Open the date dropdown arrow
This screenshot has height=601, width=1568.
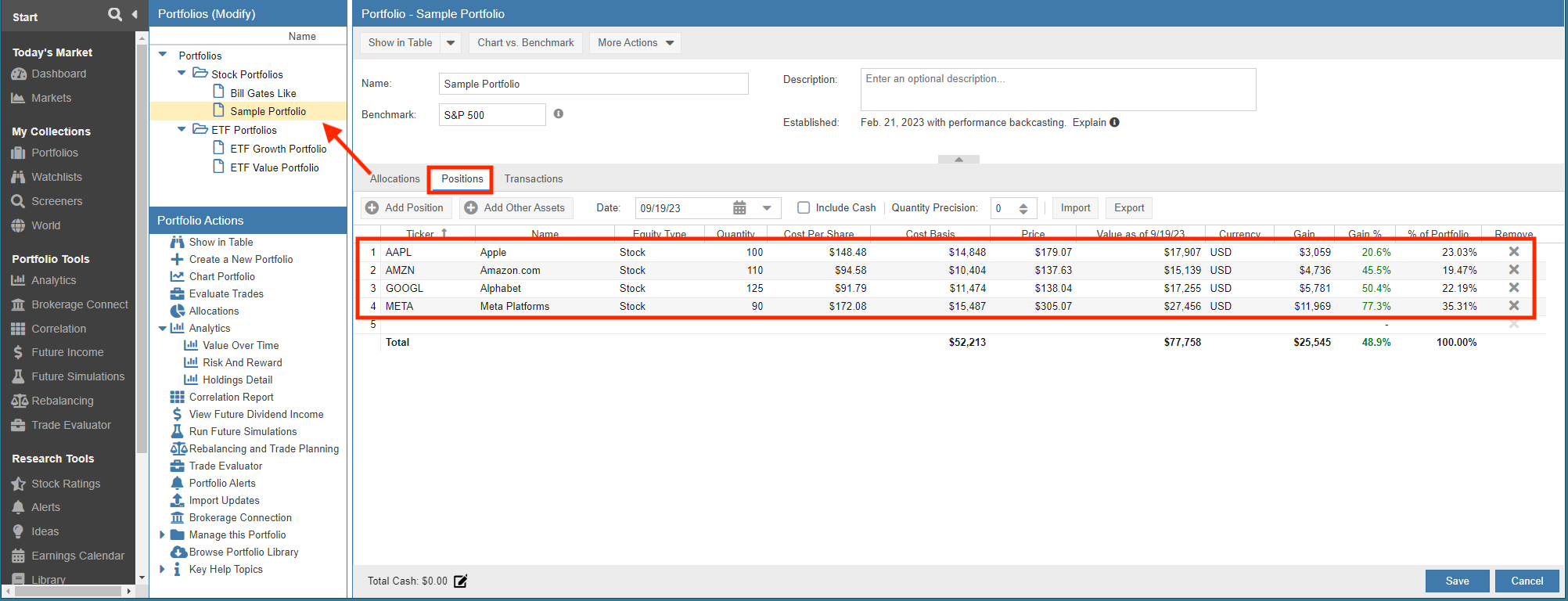click(x=767, y=207)
